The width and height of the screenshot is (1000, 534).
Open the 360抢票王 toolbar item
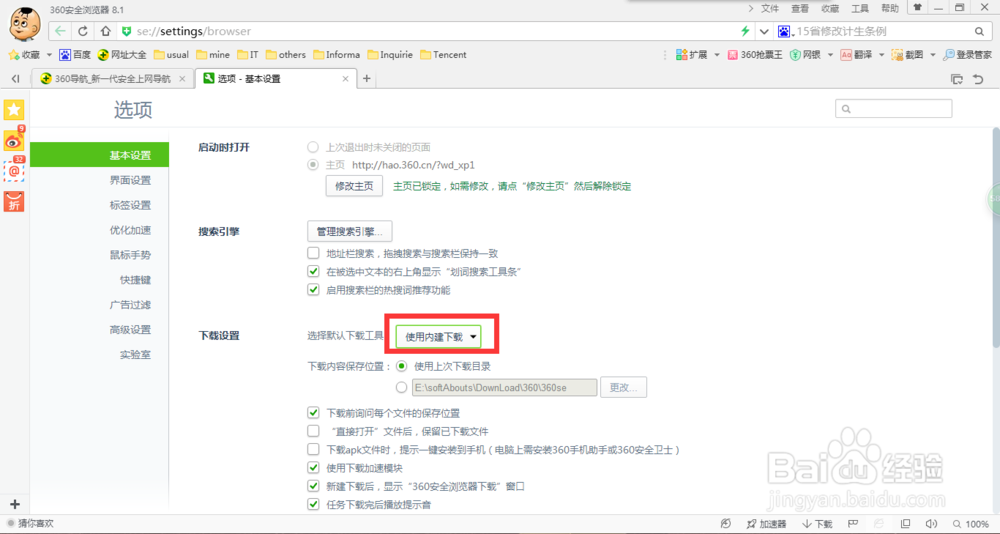click(755, 55)
